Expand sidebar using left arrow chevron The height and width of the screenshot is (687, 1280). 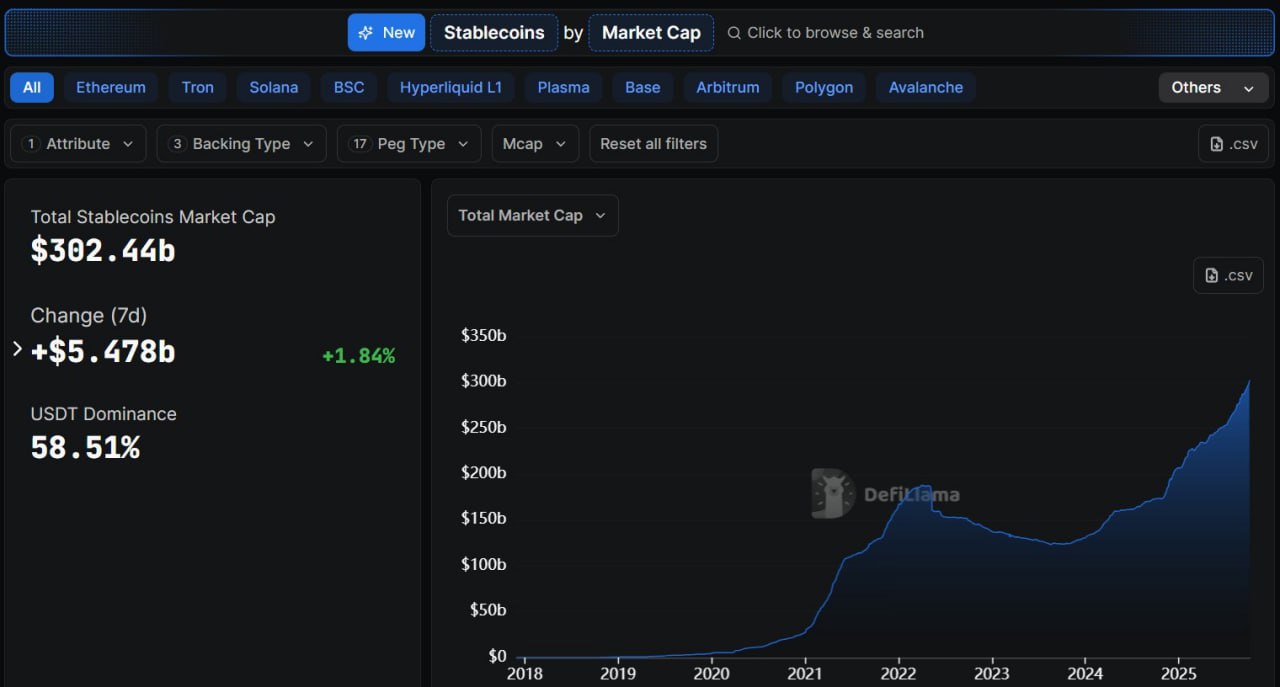pyautogui.click(x=17, y=348)
